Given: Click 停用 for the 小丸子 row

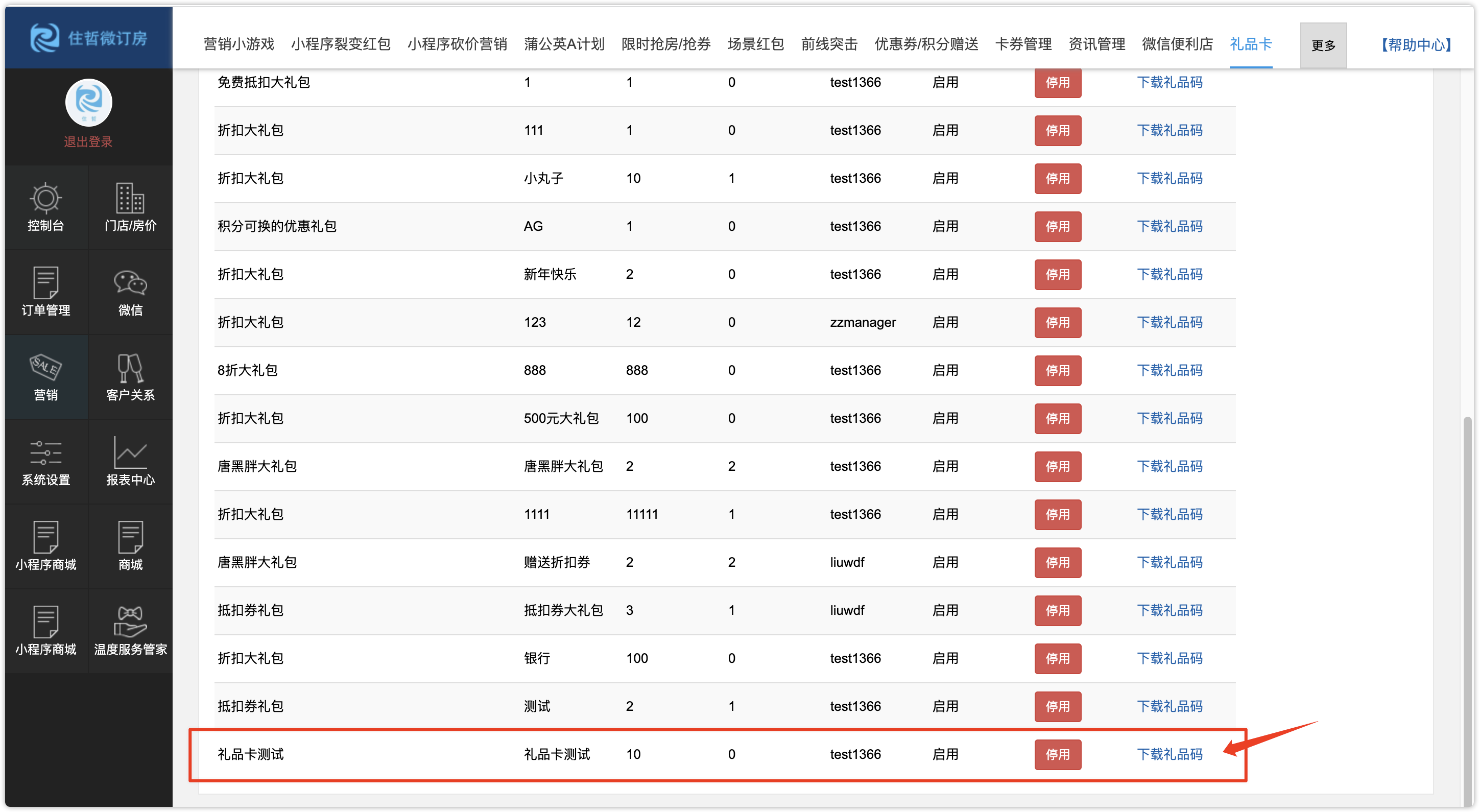Looking at the screenshot, I should [1057, 179].
